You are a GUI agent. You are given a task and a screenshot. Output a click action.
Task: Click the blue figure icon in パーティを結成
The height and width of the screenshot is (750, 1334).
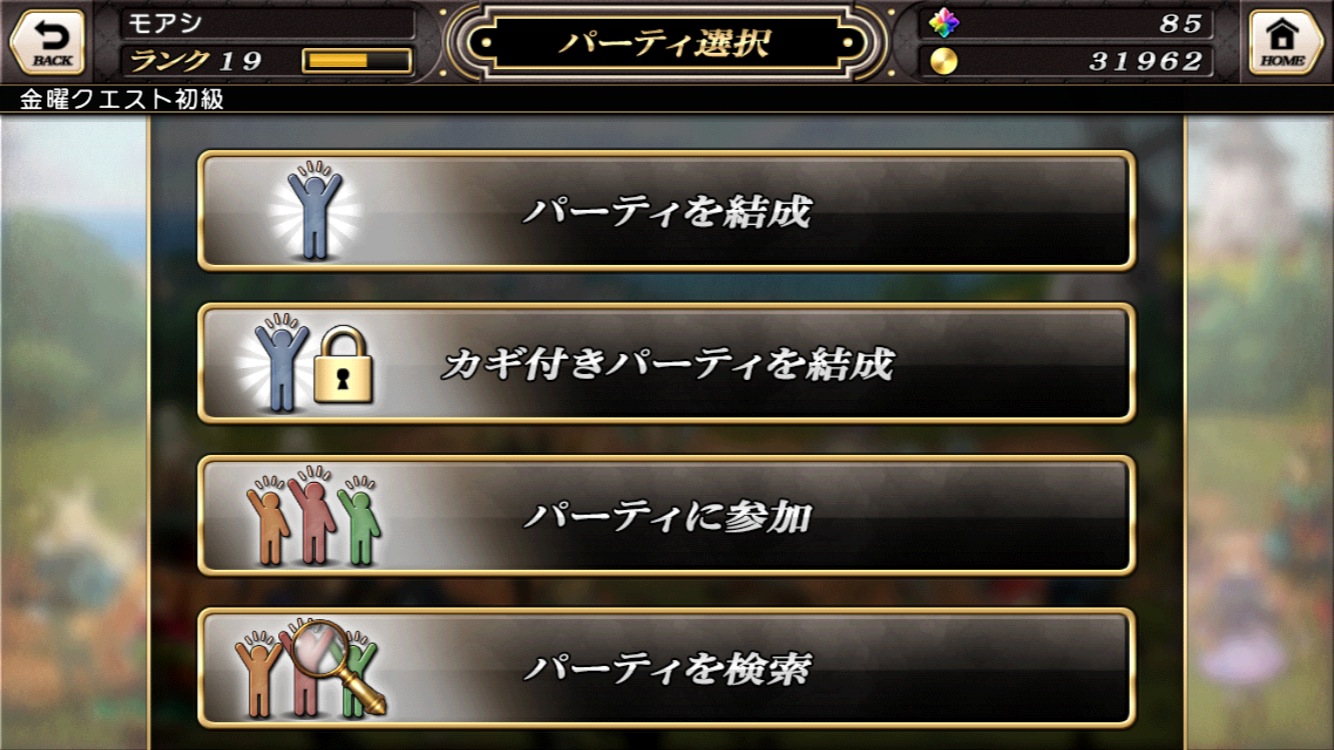[315, 212]
